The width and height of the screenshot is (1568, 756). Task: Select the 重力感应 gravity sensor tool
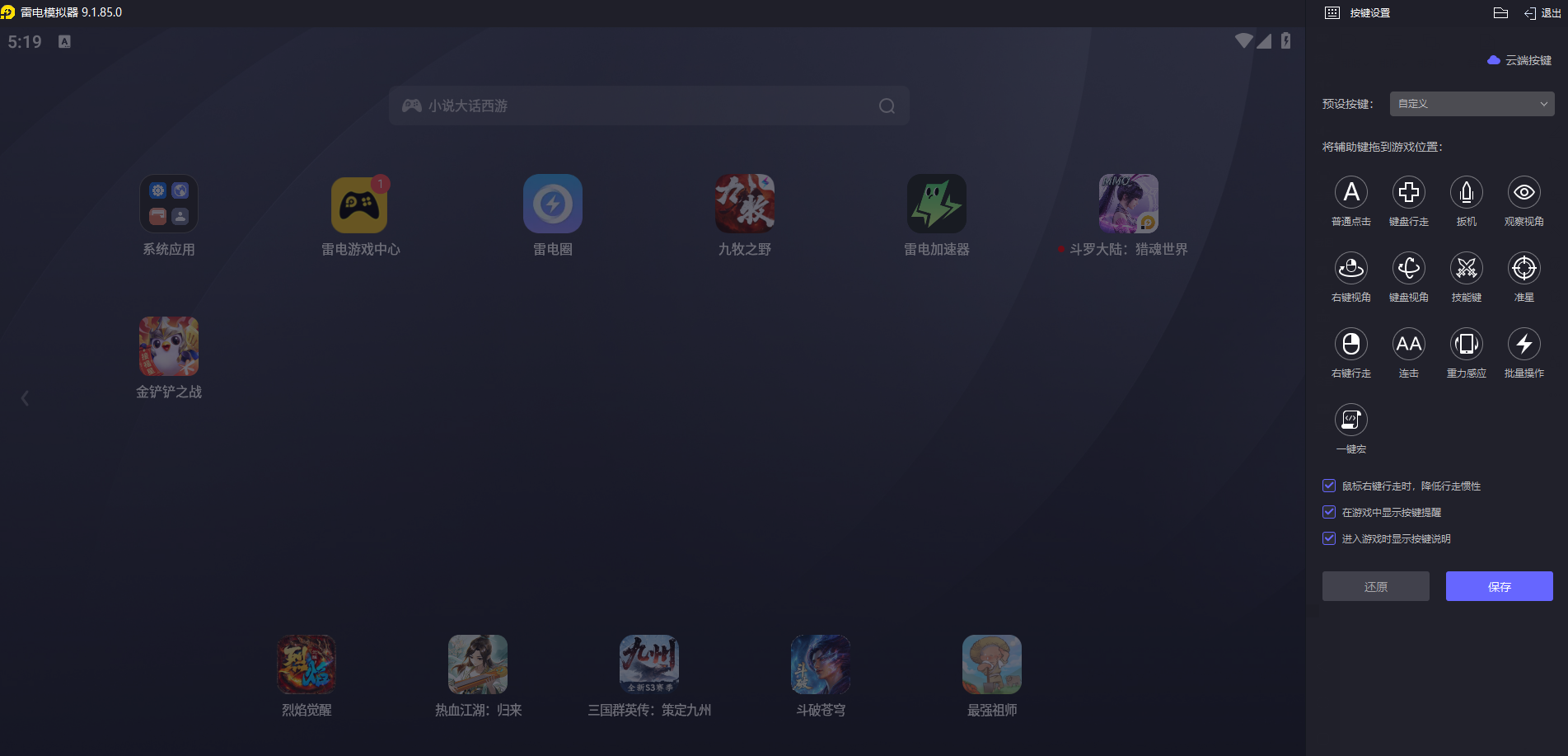pos(1467,344)
